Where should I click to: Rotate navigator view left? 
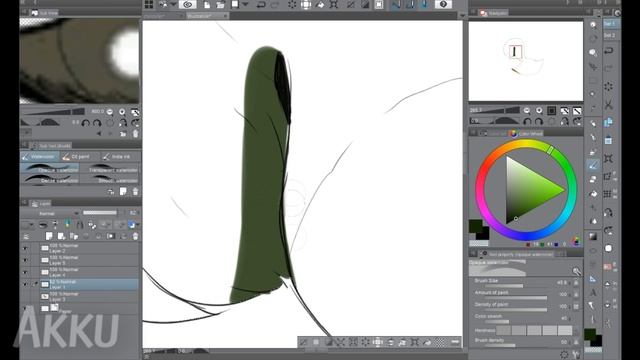tap(527, 121)
